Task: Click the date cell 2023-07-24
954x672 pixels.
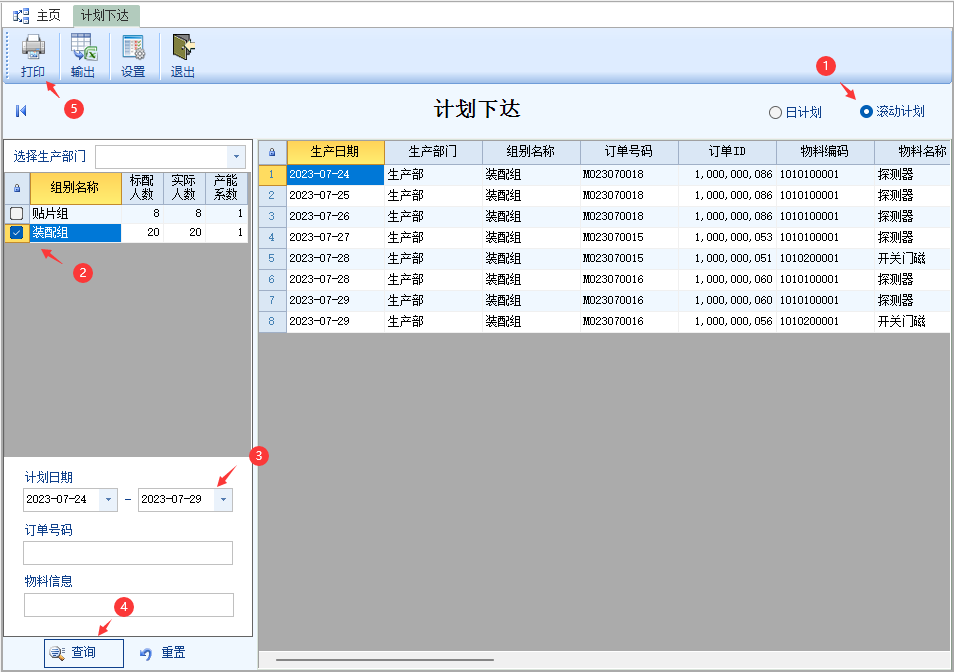Action: (x=335, y=175)
